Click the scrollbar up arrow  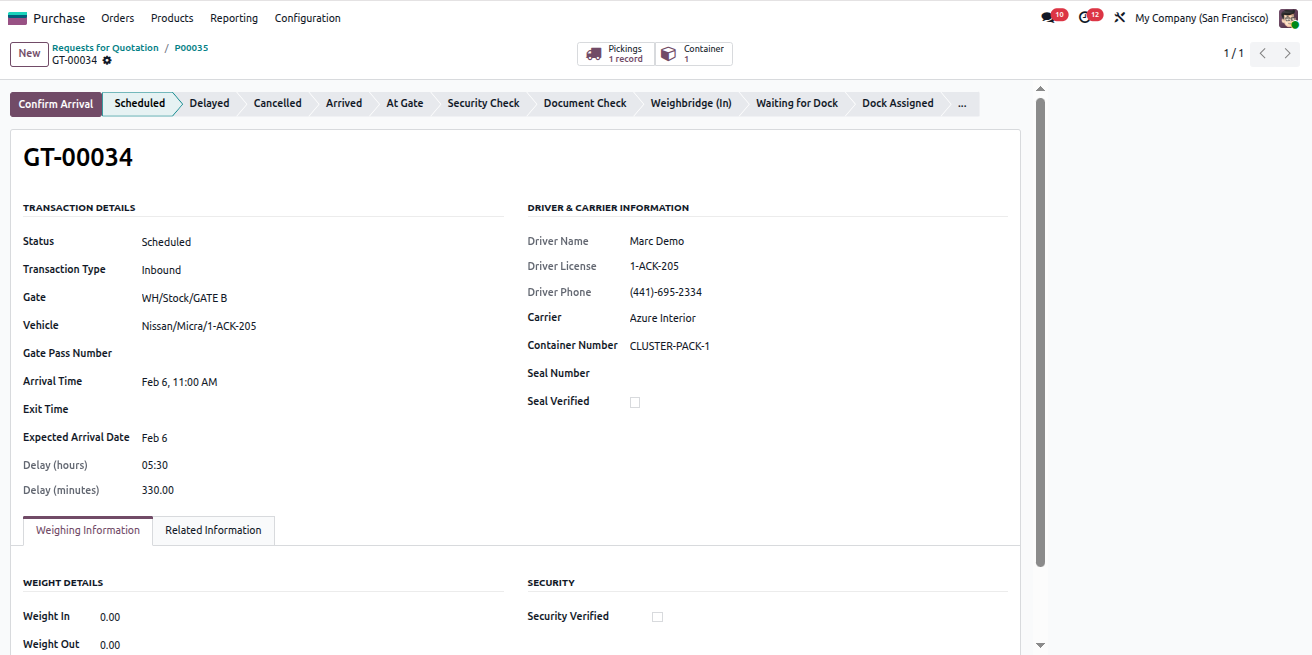[x=1040, y=89]
